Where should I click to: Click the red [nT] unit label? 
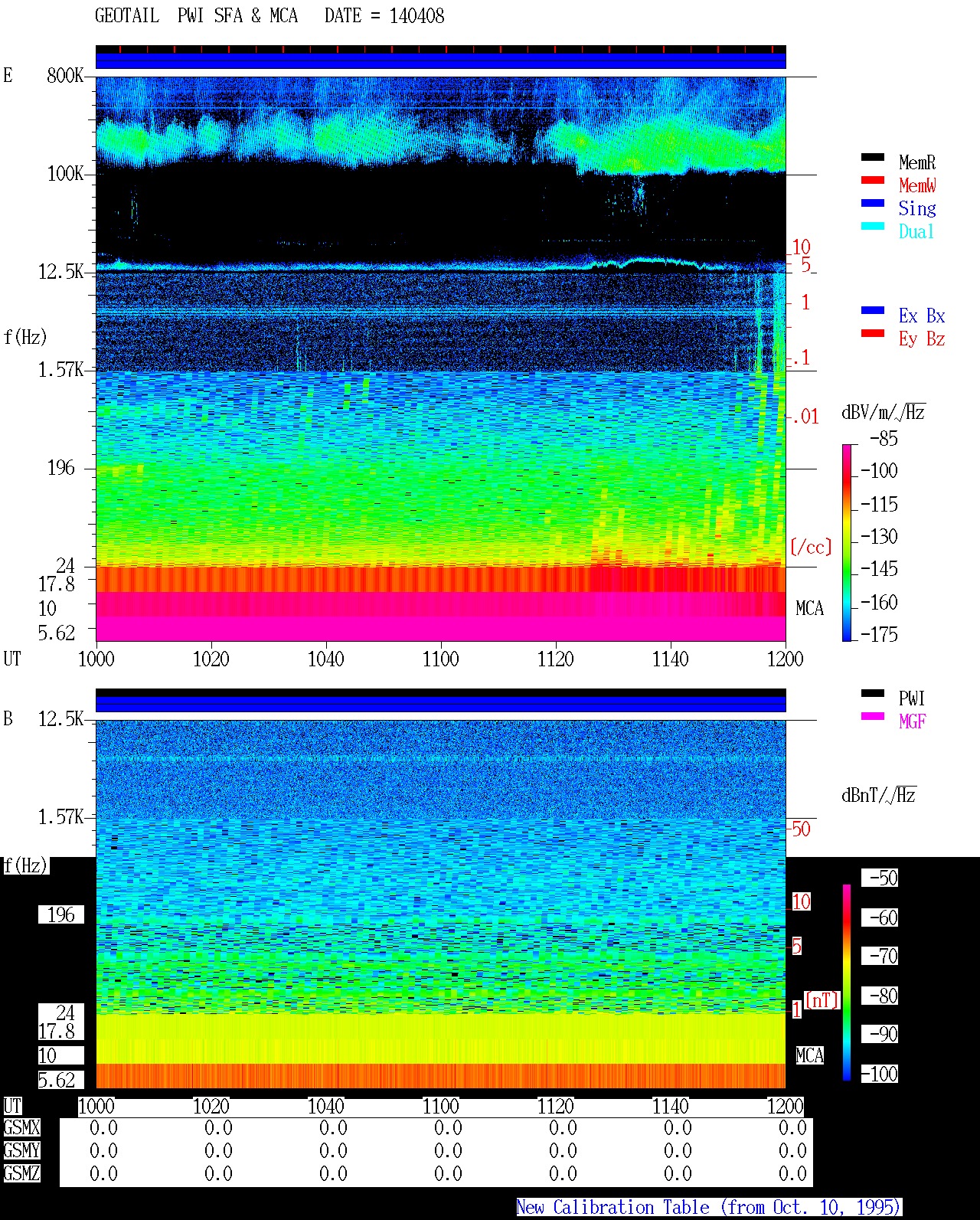[822, 1000]
